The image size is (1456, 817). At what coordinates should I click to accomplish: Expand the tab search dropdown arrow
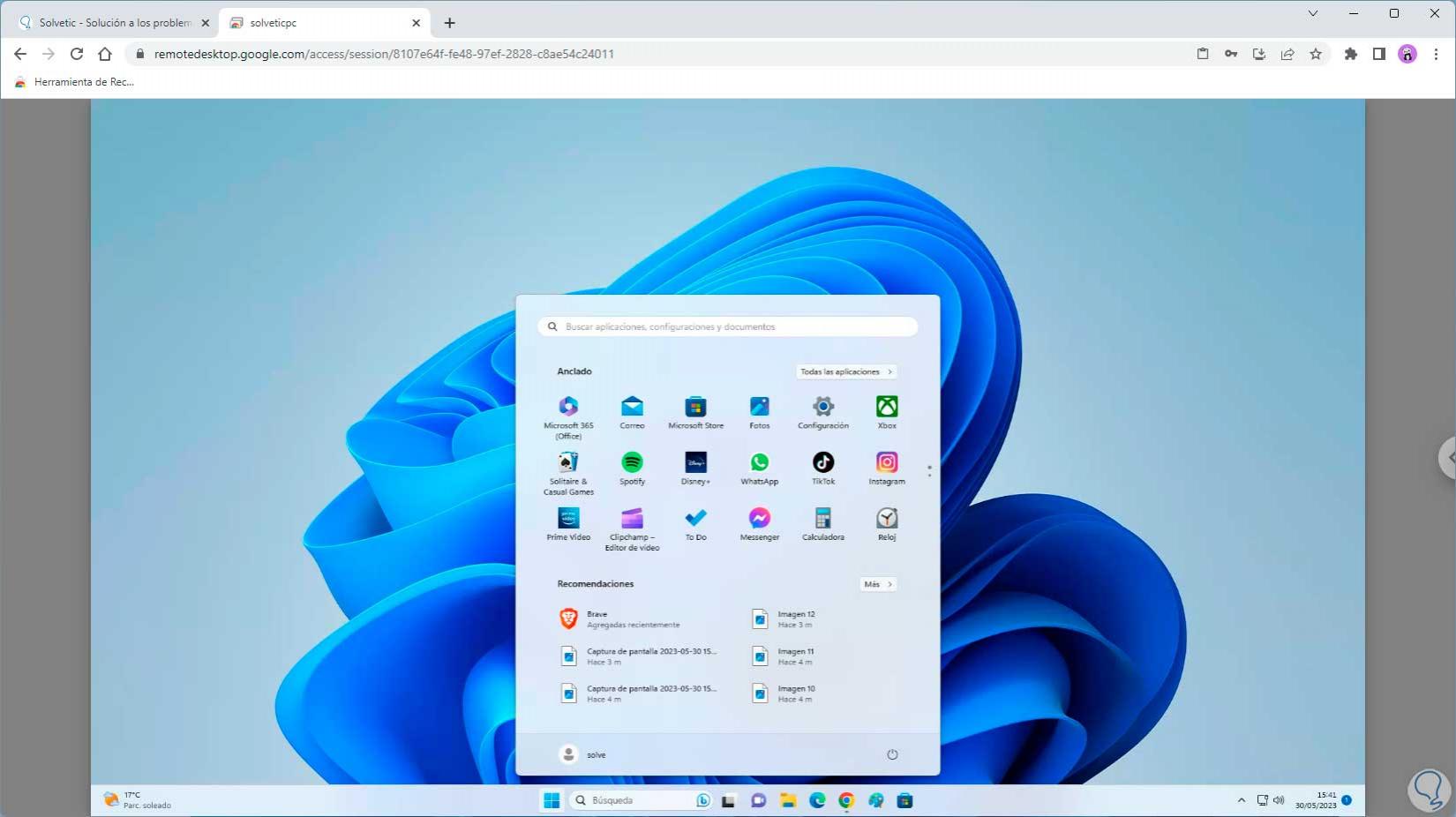pos(1313,13)
